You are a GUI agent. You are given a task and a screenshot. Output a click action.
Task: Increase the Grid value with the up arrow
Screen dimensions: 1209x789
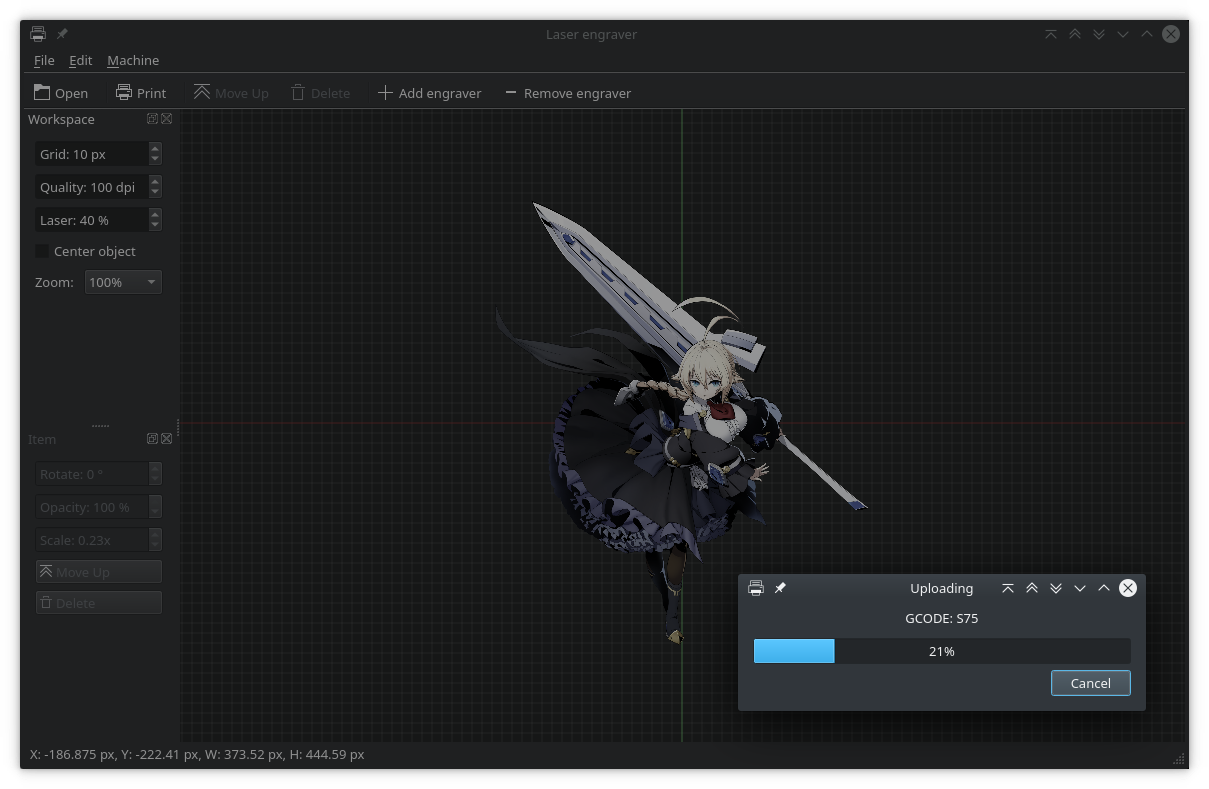(x=155, y=149)
